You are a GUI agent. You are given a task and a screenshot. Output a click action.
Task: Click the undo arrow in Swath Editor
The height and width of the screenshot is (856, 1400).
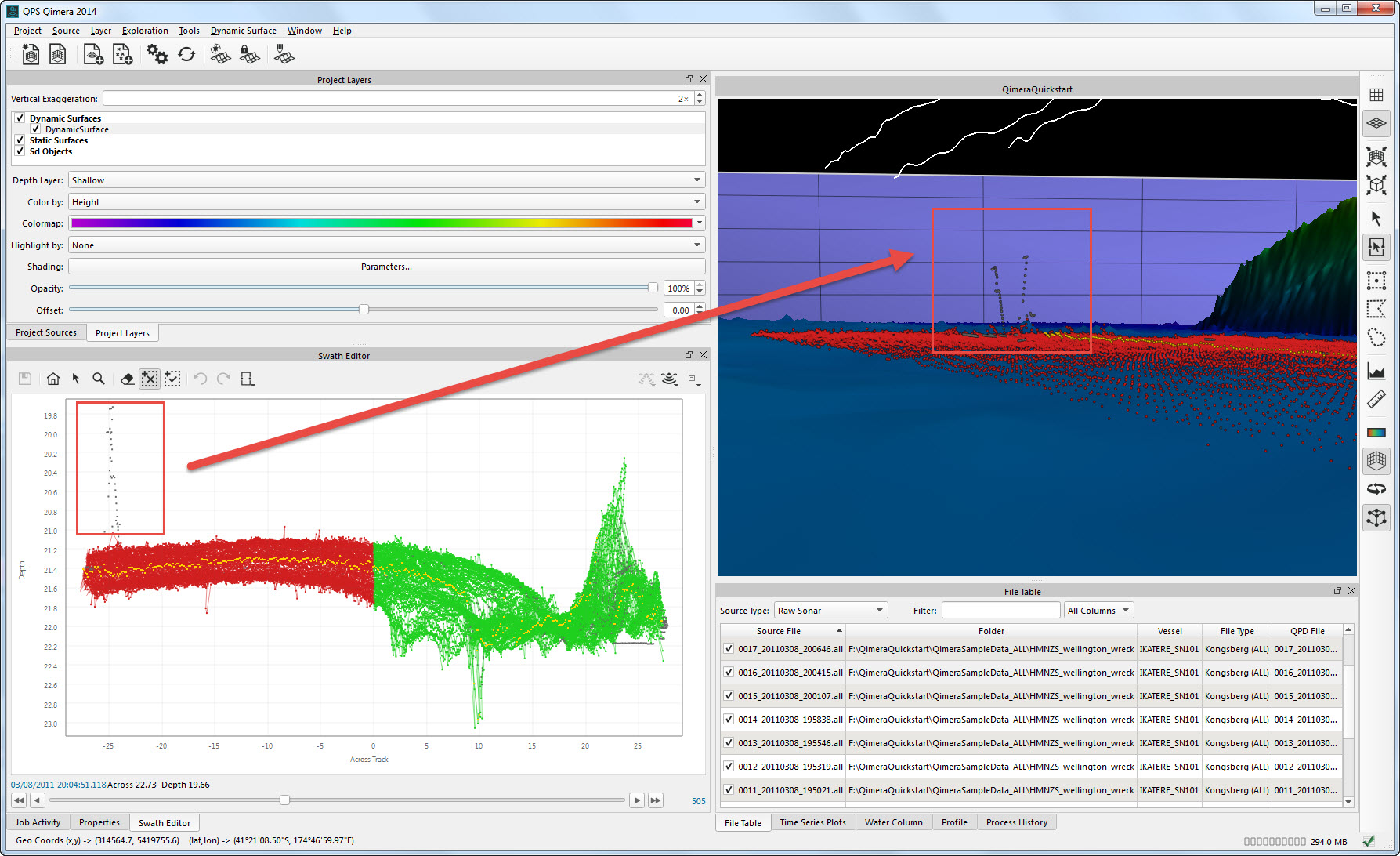pyautogui.click(x=201, y=379)
